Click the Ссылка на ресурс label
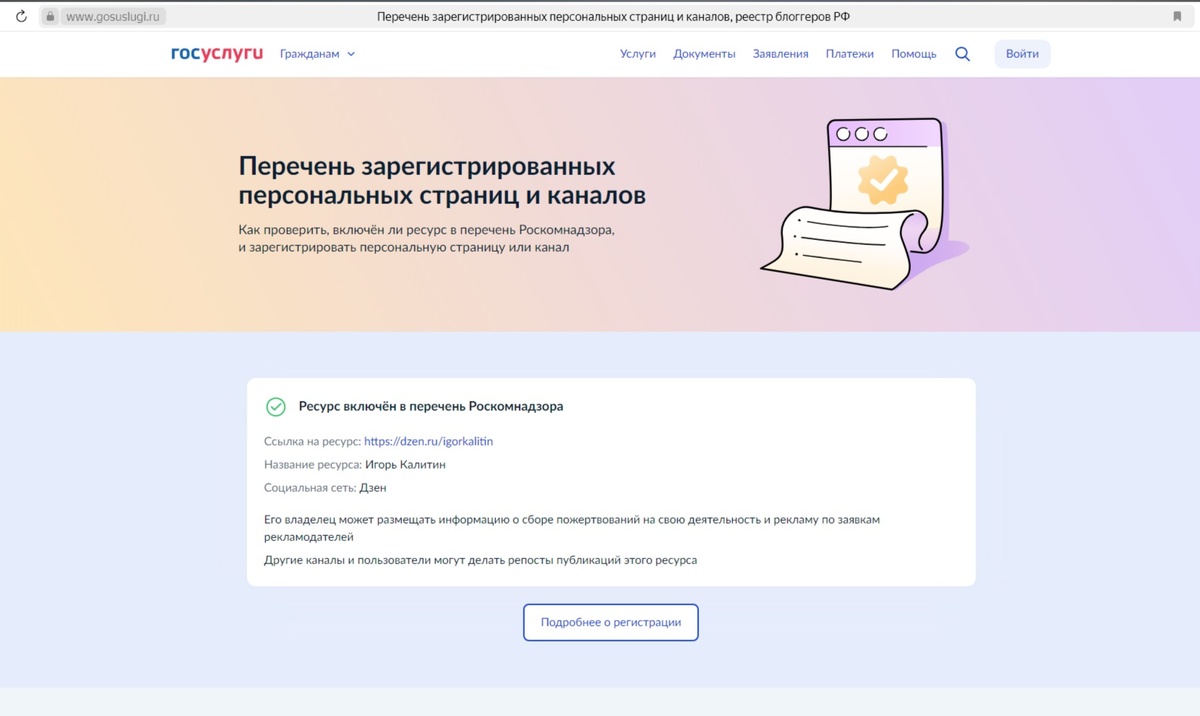This screenshot has width=1200, height=716. [x=312, y=441]
